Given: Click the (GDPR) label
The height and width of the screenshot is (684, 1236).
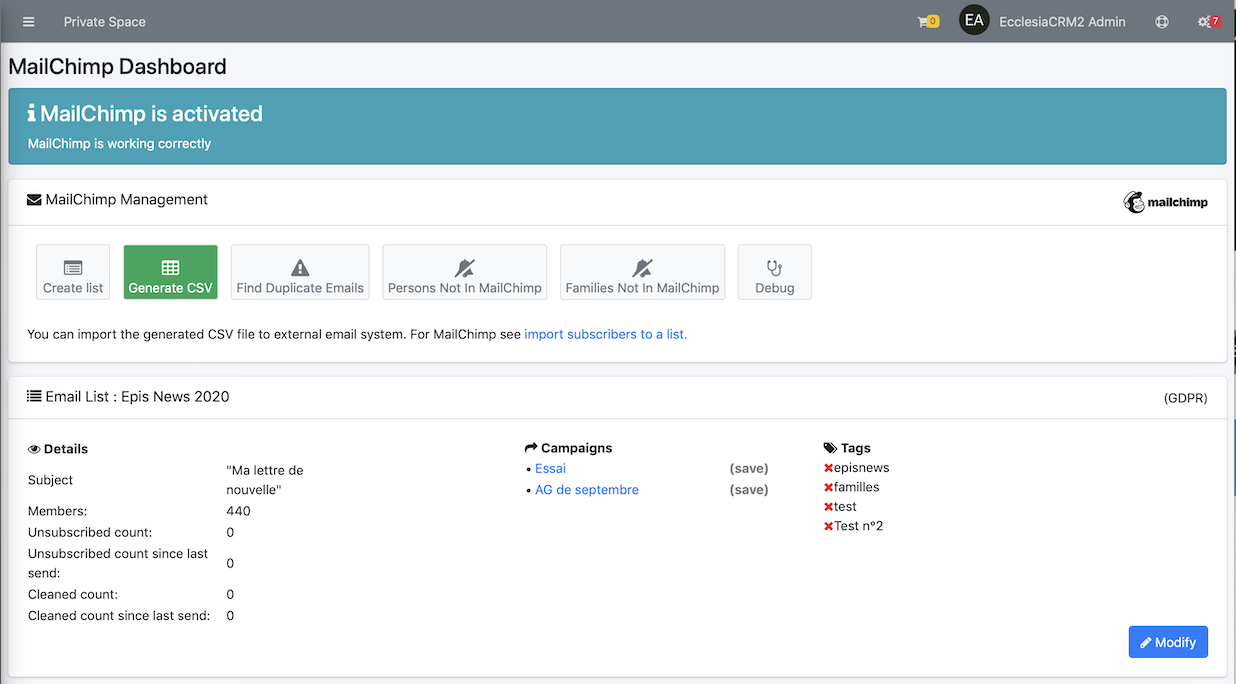Looking at the screenshot, I should coord(1186,398).
